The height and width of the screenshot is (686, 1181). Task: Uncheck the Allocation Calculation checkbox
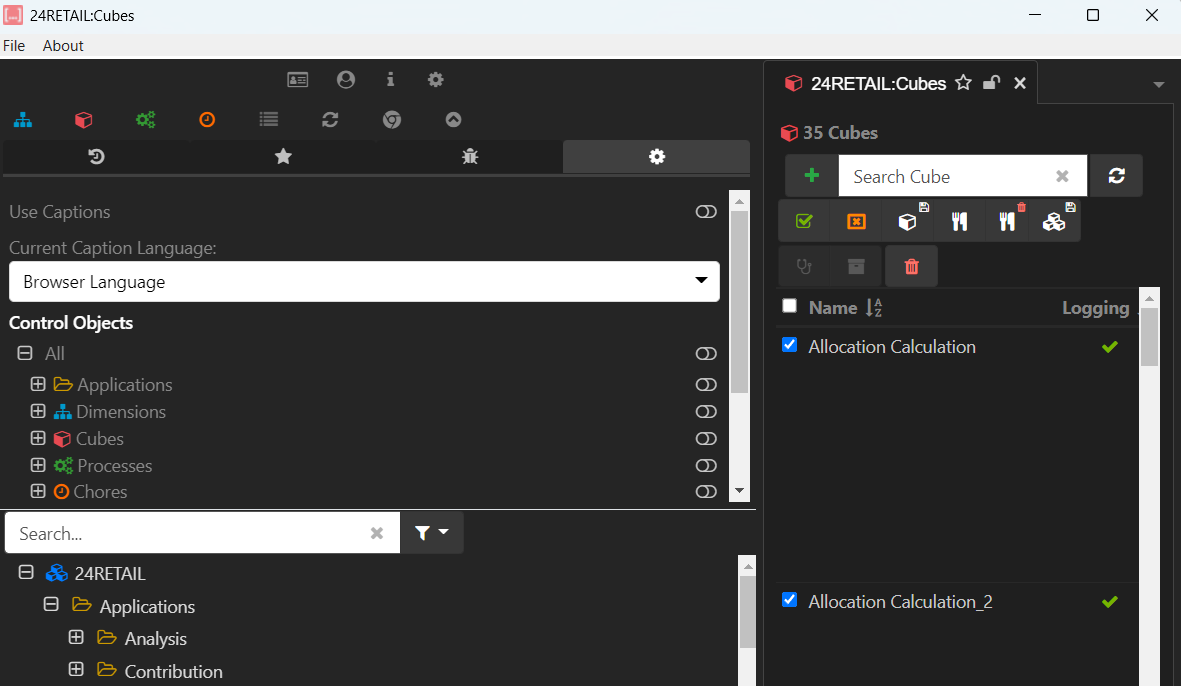[x=789, y=345]
